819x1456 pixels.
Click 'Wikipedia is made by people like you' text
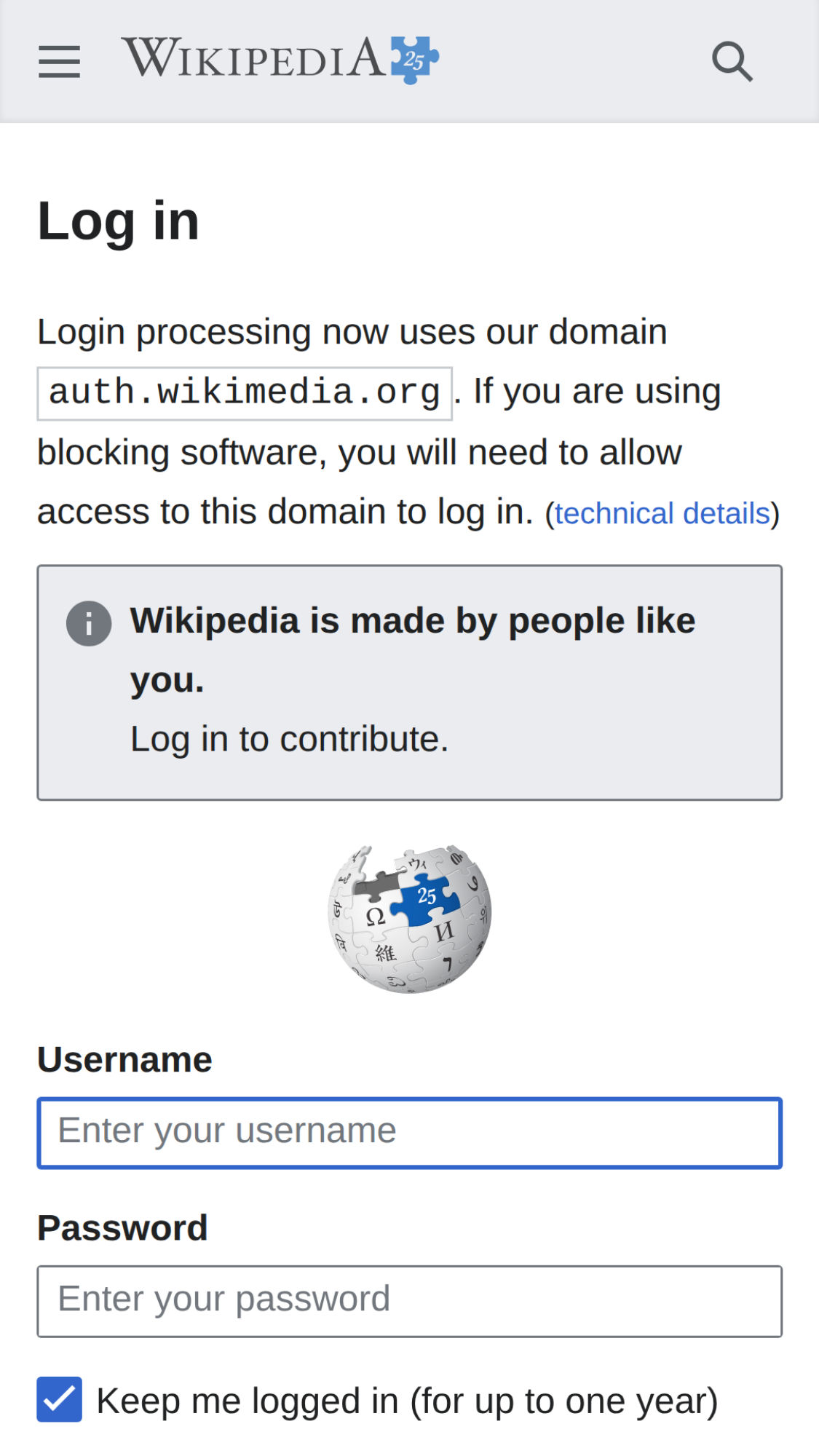(x=412, y=622)
